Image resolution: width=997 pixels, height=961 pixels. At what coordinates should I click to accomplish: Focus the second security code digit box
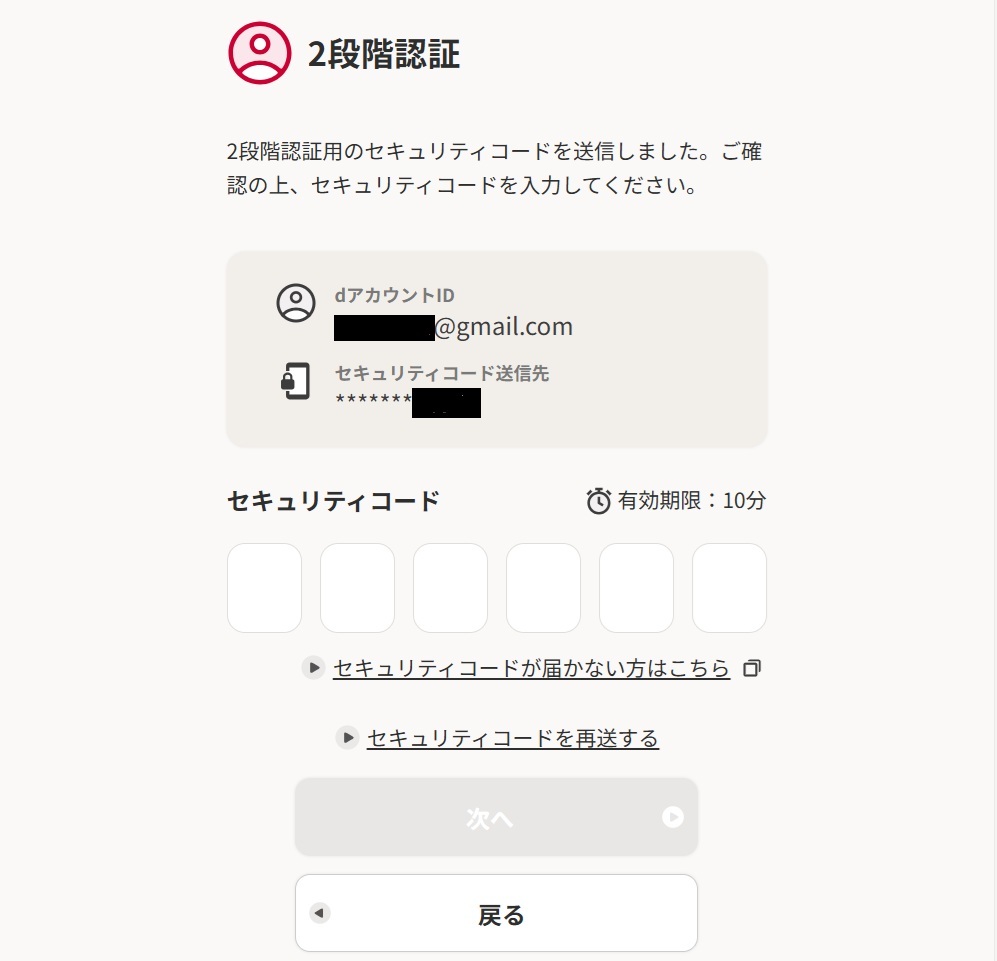(x=357, y=588)
